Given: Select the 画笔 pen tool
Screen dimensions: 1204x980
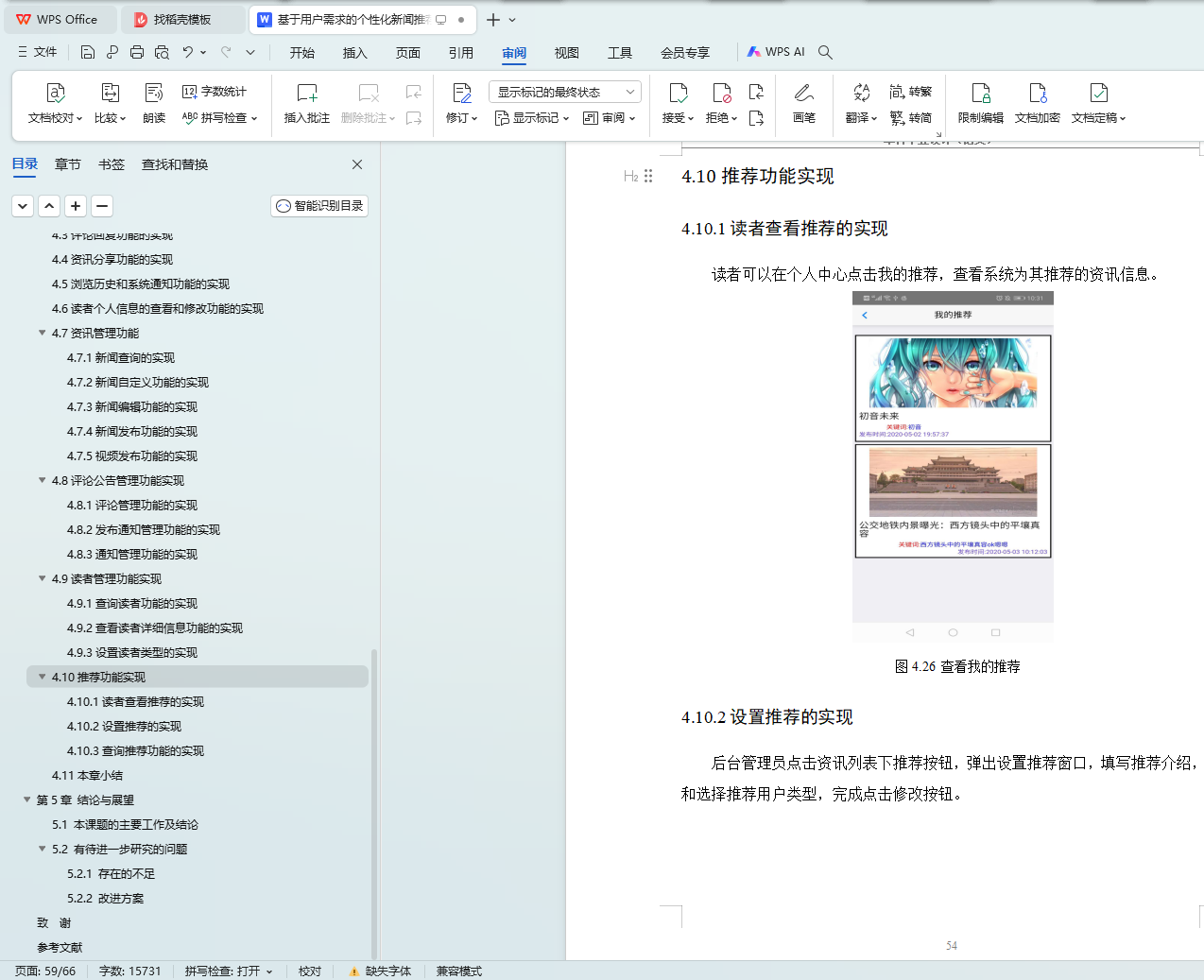Looking at the screenshot, I should point(804,104).
